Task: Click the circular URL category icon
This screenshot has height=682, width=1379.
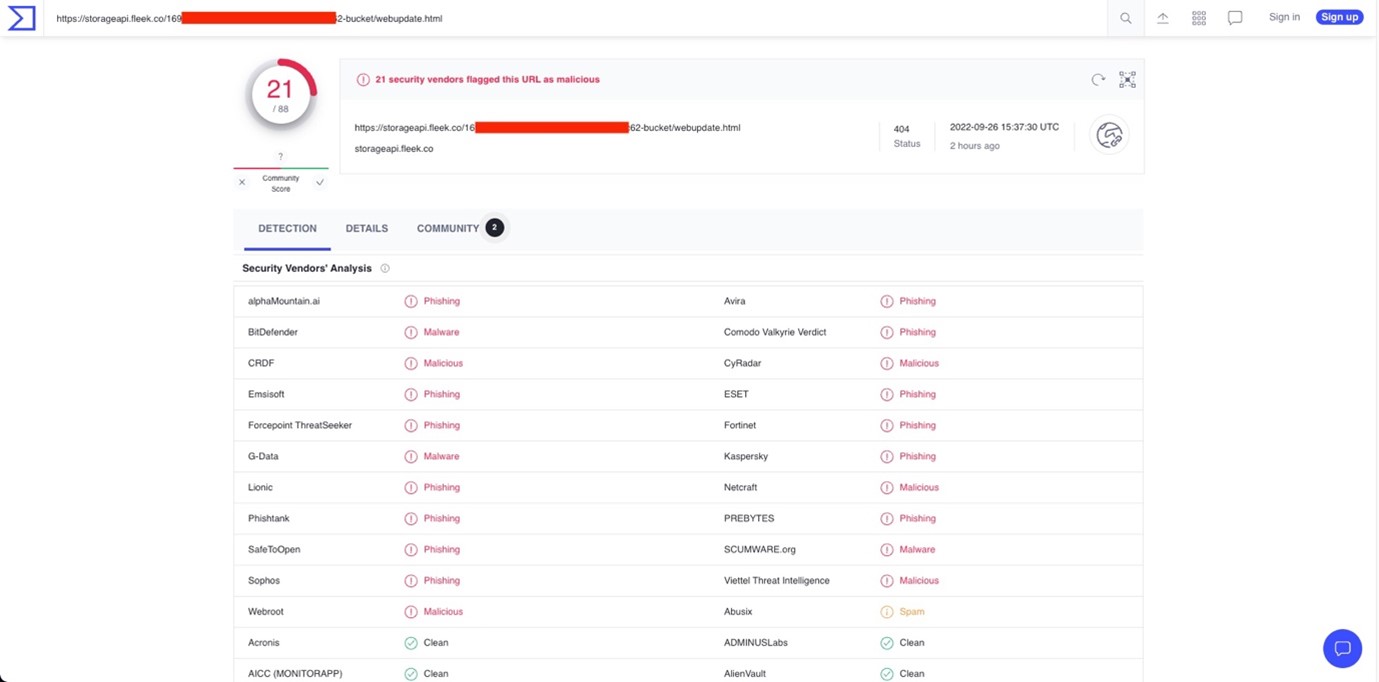Action: (x=1109, y=136)
